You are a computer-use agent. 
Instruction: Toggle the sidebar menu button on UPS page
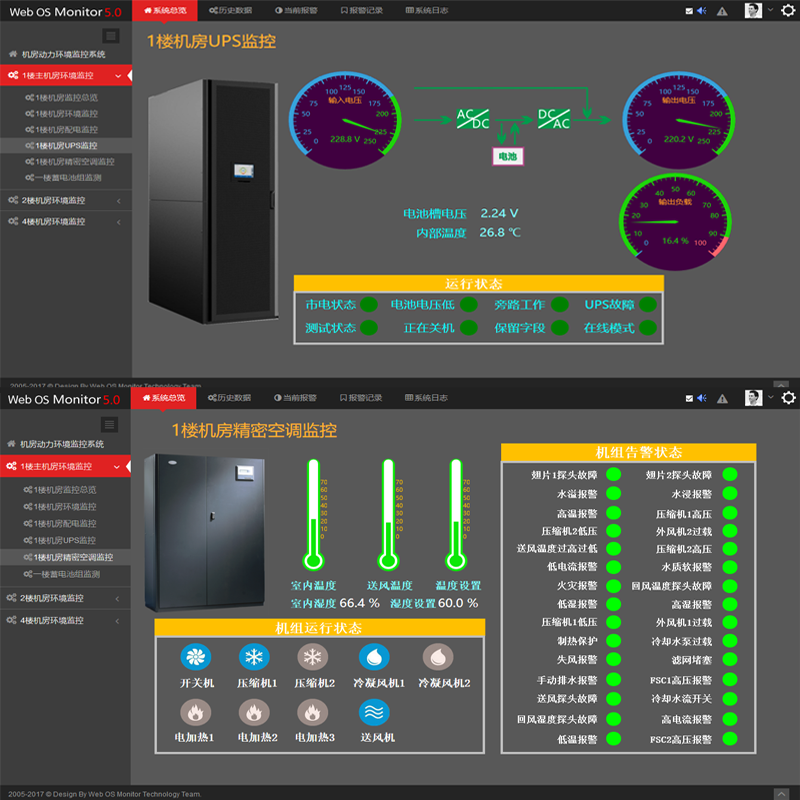(x=111, y=36)
